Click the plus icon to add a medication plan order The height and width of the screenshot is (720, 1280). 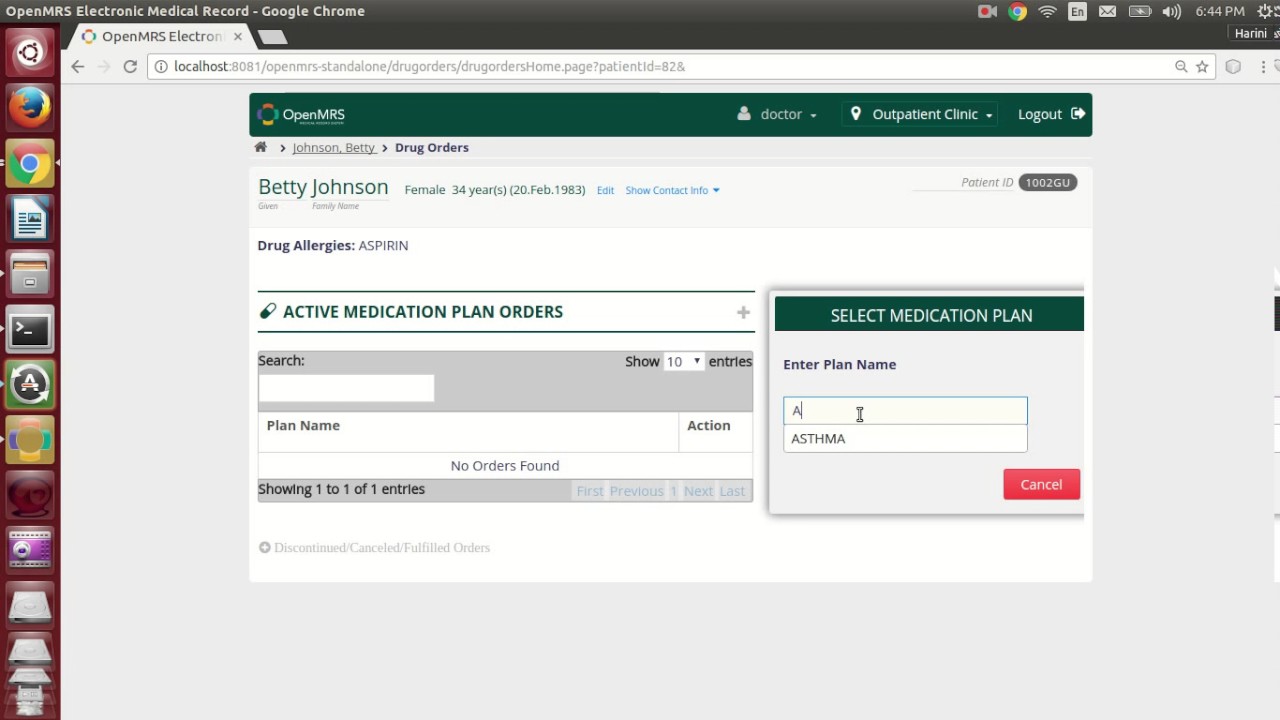tap(743, 312)
